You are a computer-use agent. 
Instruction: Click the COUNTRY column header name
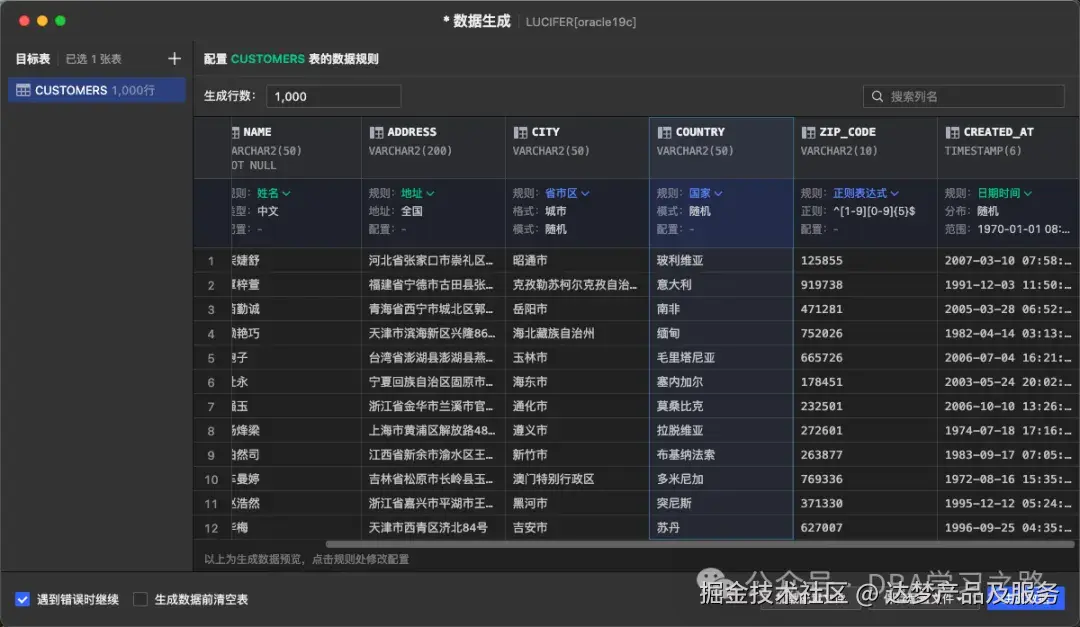700,132
